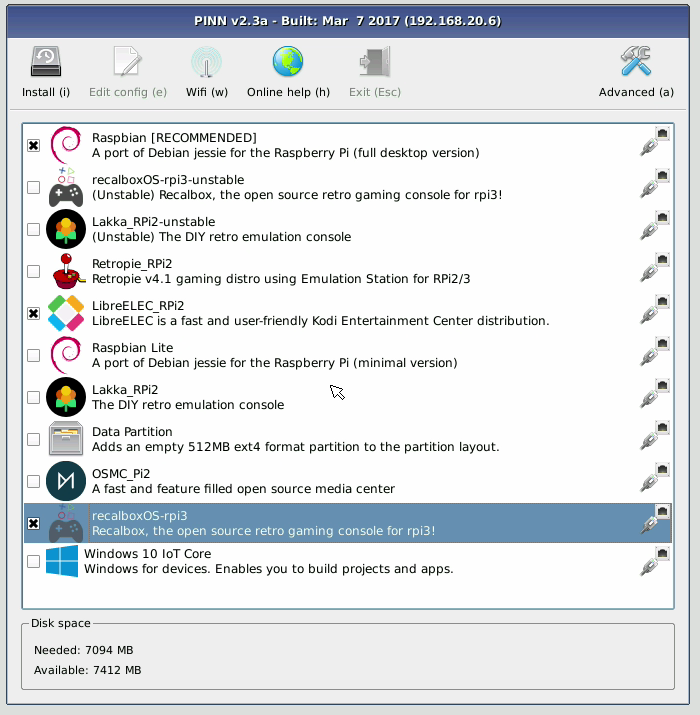Click network cable icon on Data Partition row
Image resolution: width=700 pixels, height=715 pixels.
coord(655,435)
